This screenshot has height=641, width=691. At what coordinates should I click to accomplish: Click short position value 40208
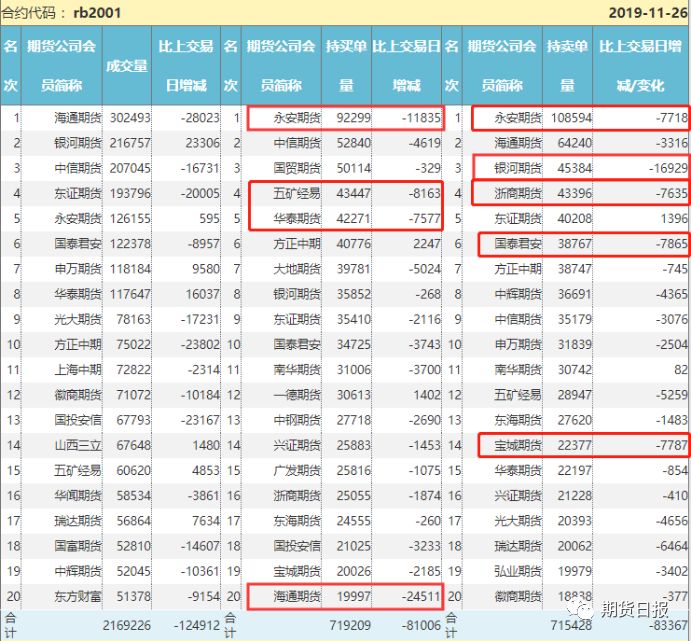[575, 218]
